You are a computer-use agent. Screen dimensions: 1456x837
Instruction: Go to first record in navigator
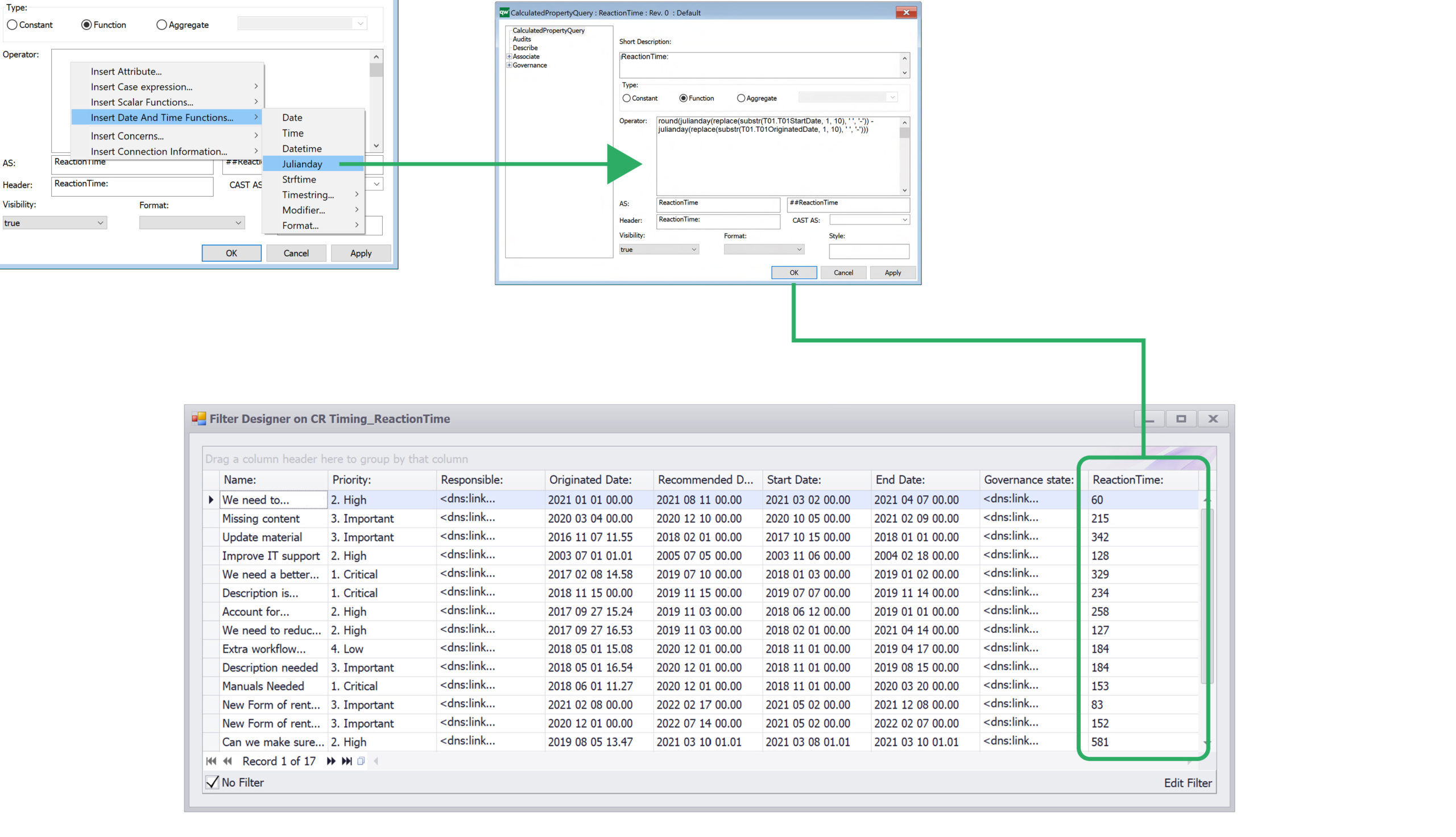211,761
